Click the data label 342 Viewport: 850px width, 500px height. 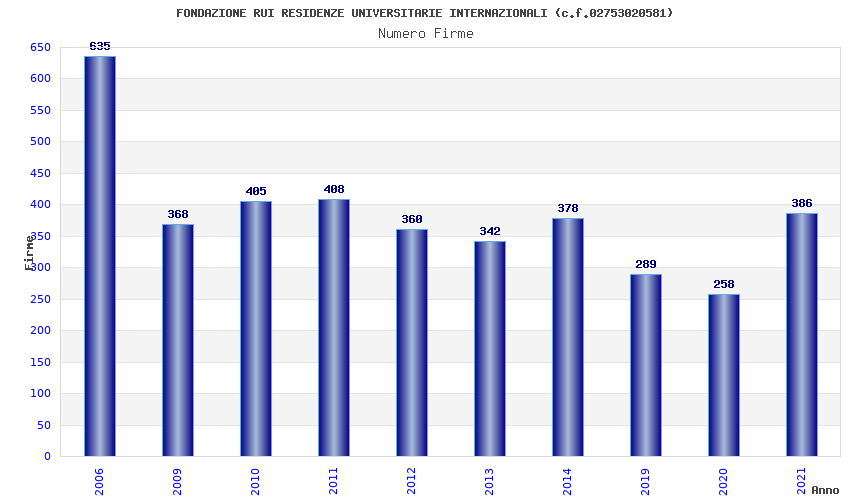point(490,231)
